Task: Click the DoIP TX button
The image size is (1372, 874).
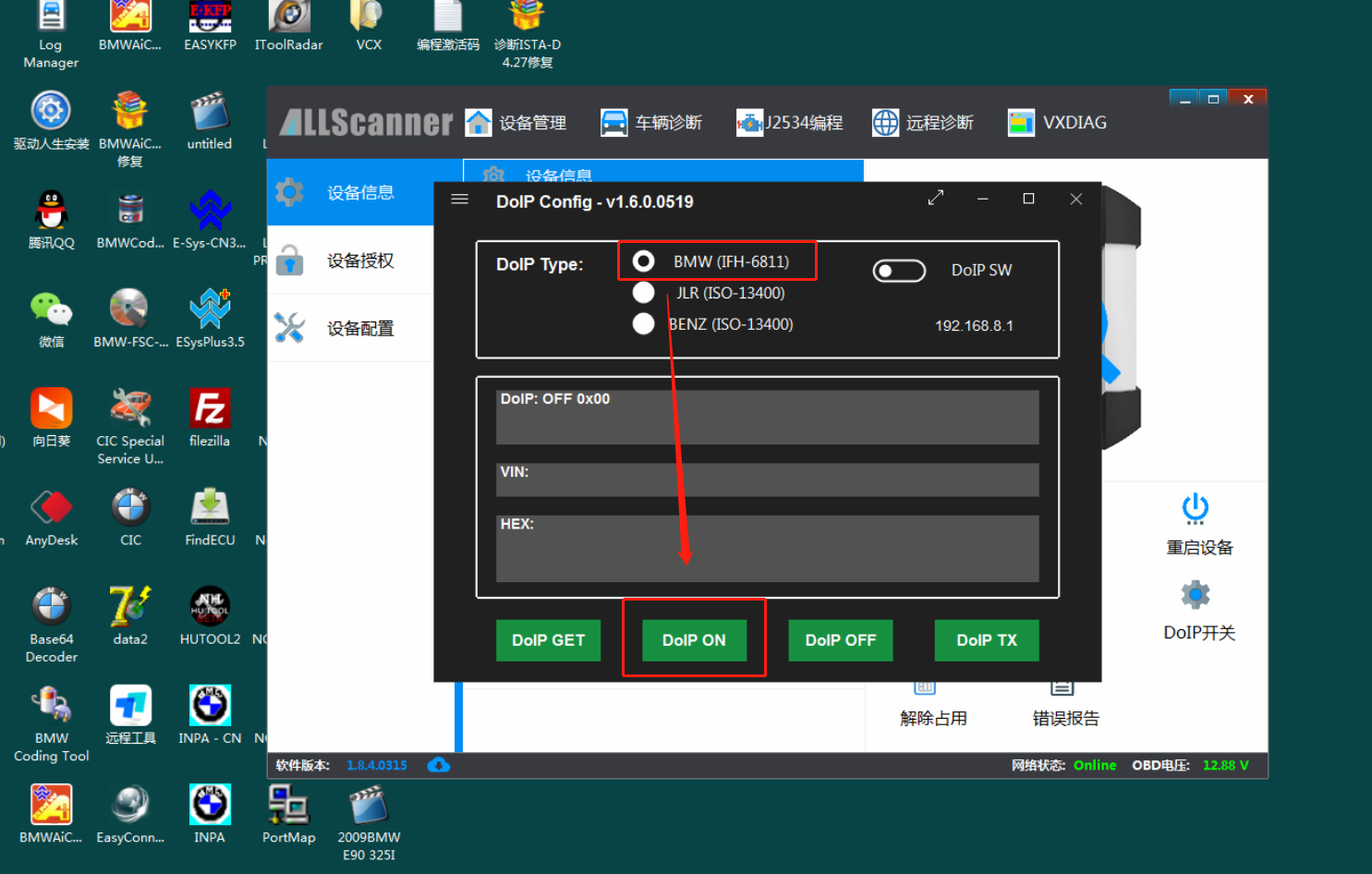Action: tap(987, 640)
